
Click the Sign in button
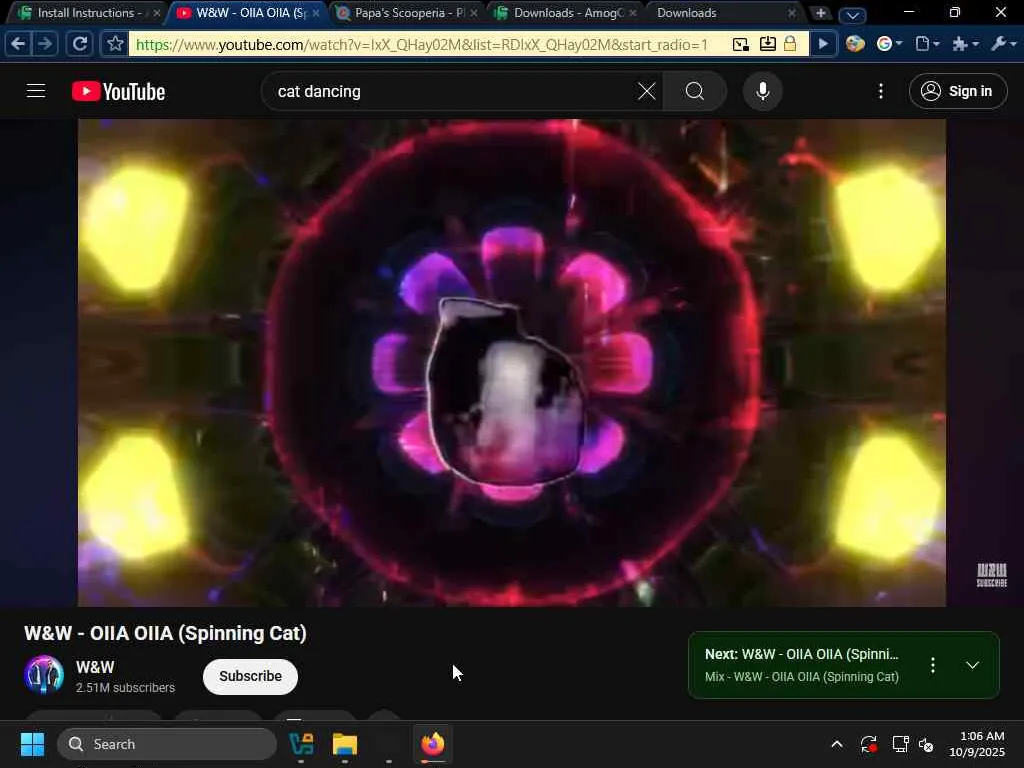coord(957,91)
